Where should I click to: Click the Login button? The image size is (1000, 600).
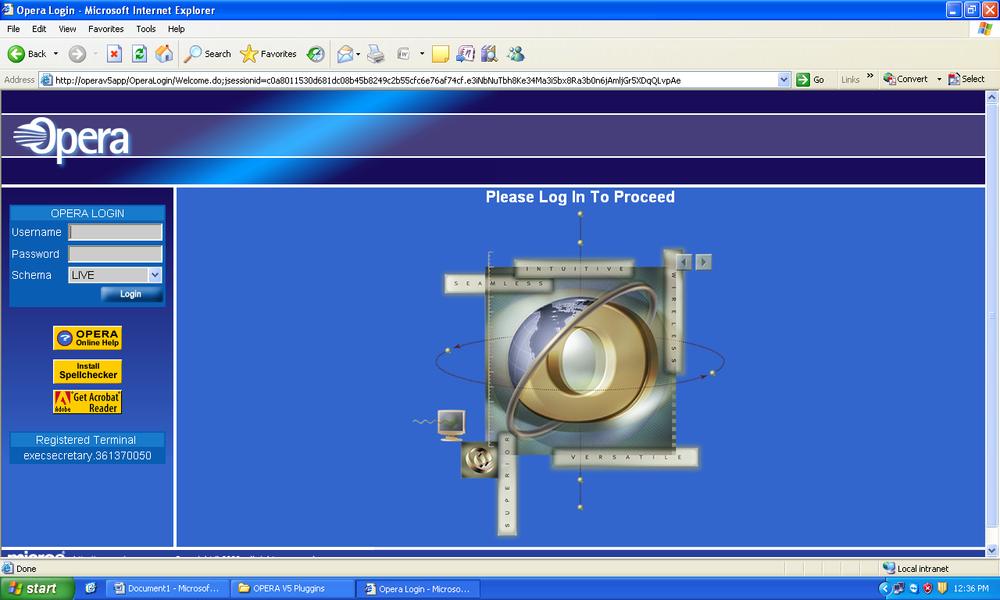131,294
